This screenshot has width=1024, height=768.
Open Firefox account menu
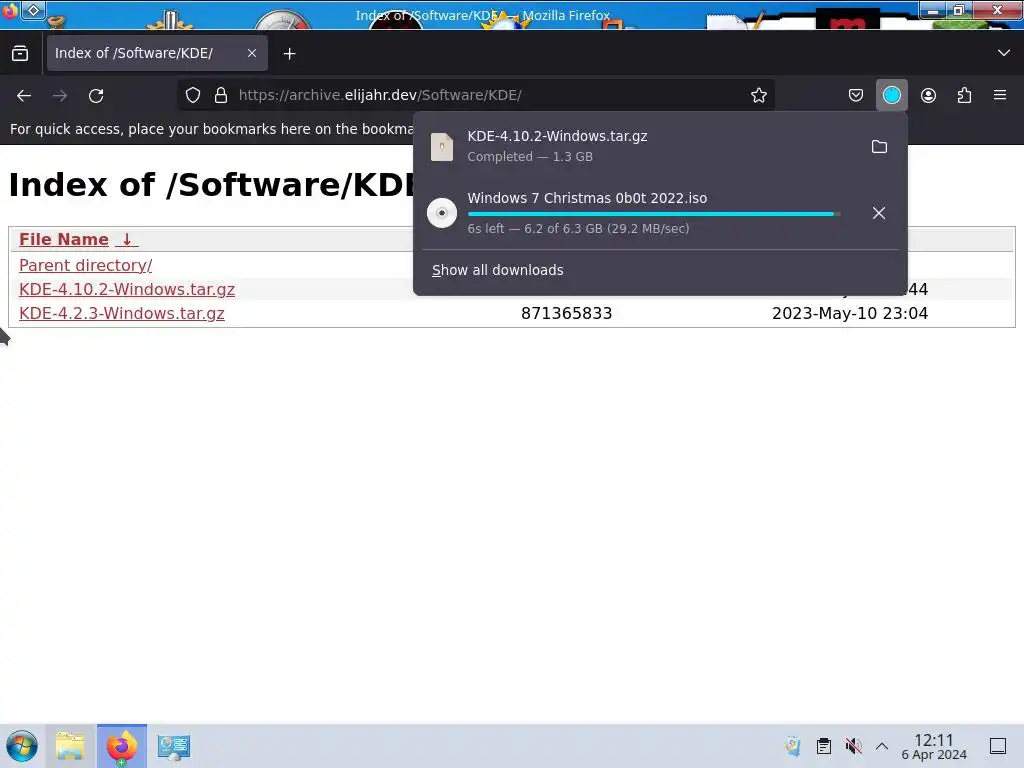point(928,95)
